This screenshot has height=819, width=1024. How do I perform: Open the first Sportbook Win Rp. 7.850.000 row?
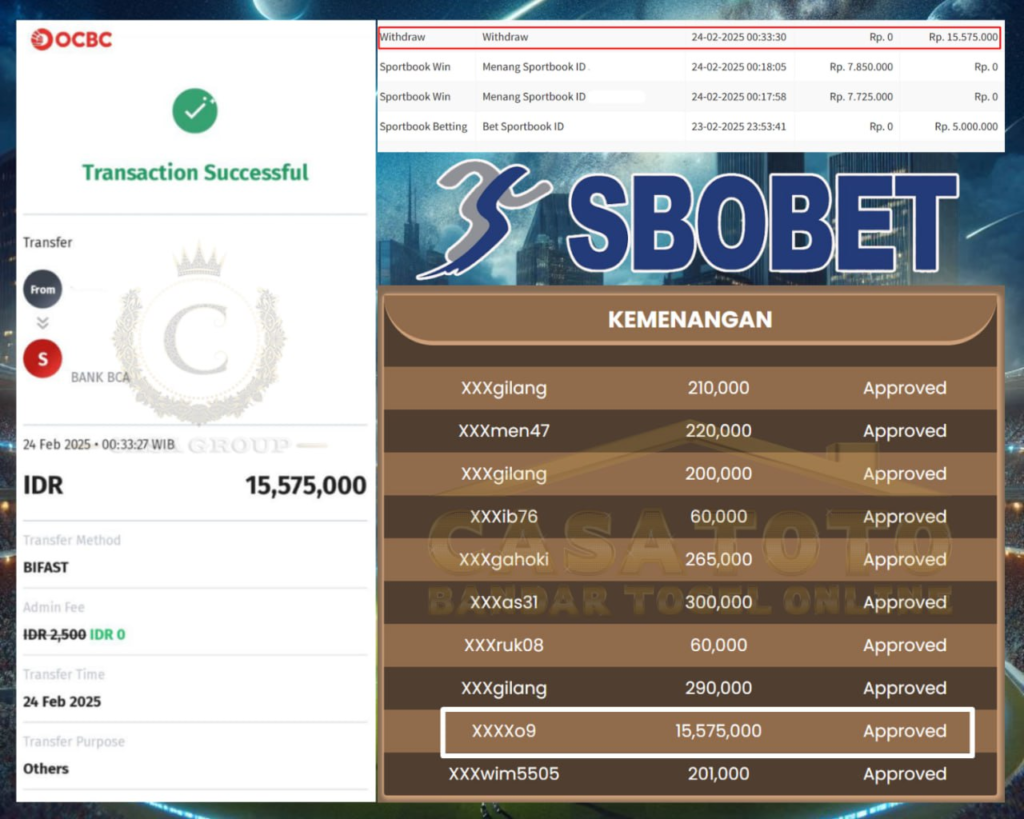tap(690, 67)
